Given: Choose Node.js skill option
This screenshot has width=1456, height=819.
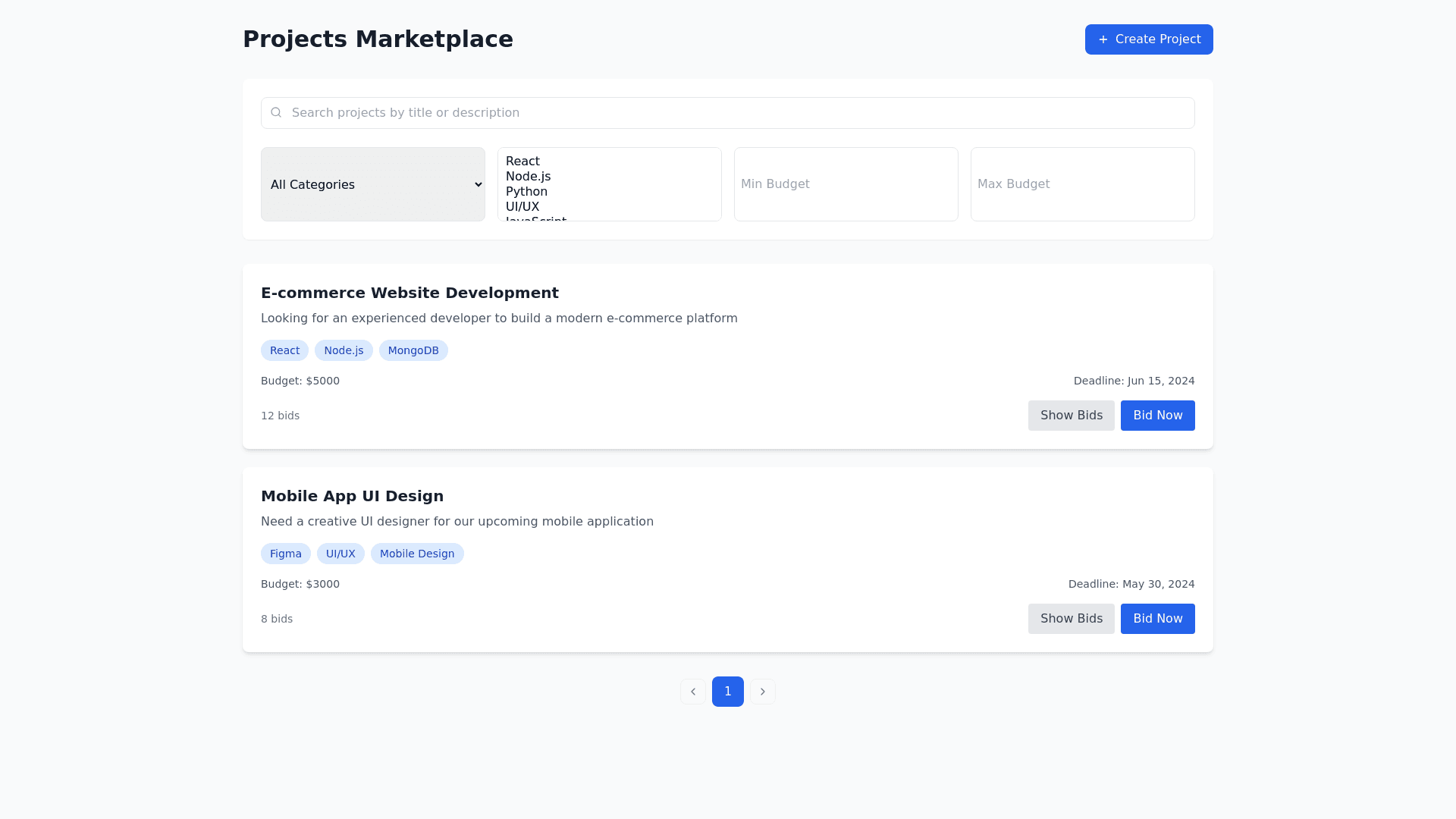Looking at the screenshot, I should (529, 177).
